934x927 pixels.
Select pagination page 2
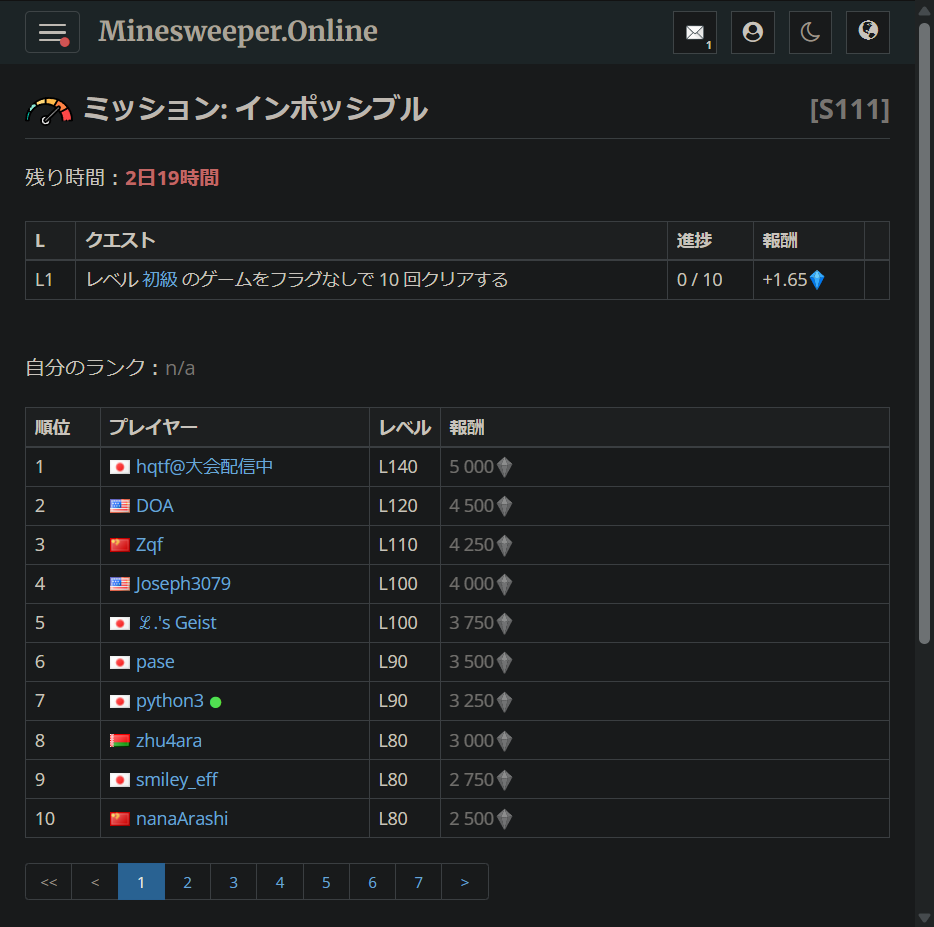187,882
